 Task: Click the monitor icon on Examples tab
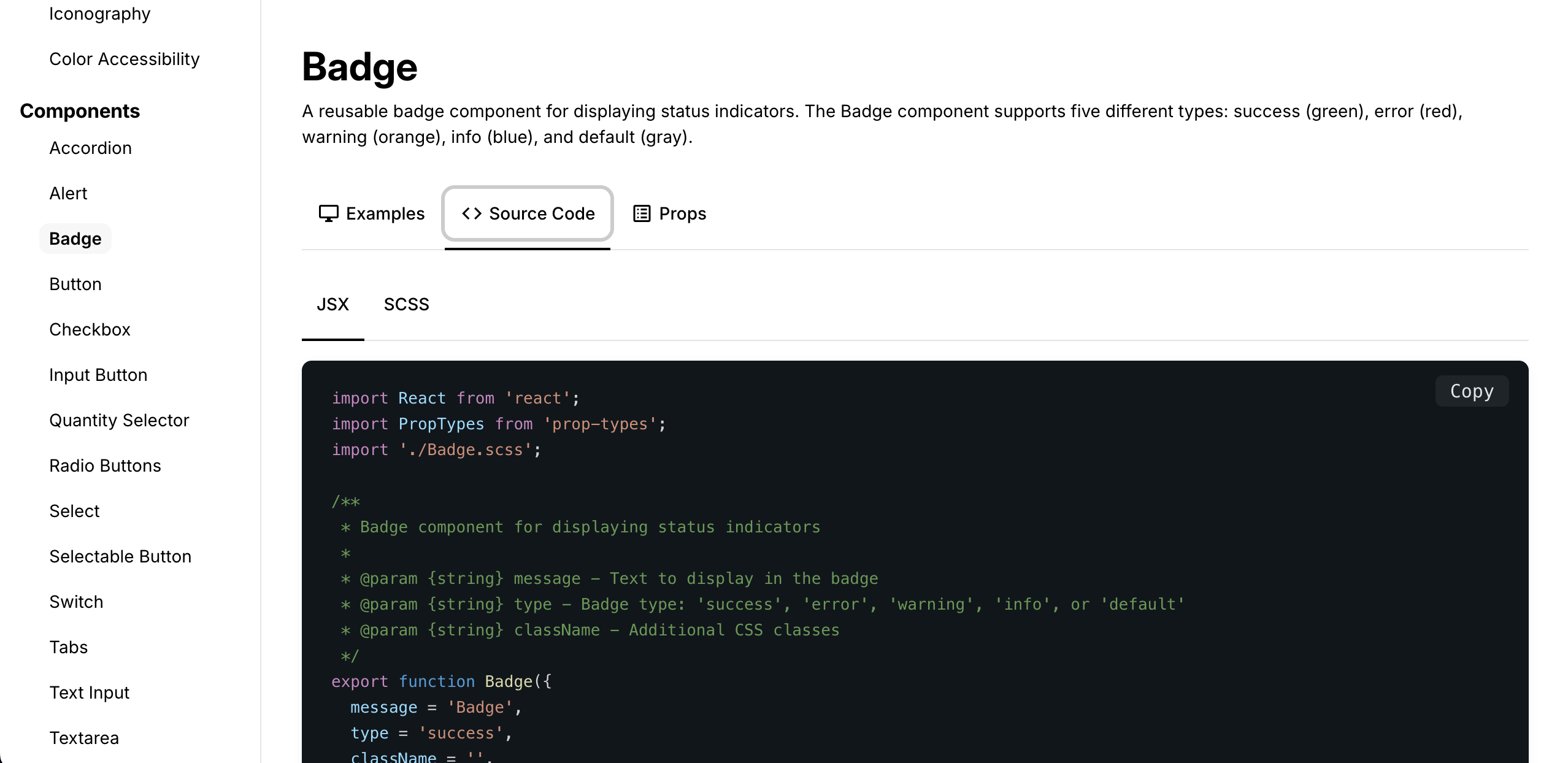[329, 213]
